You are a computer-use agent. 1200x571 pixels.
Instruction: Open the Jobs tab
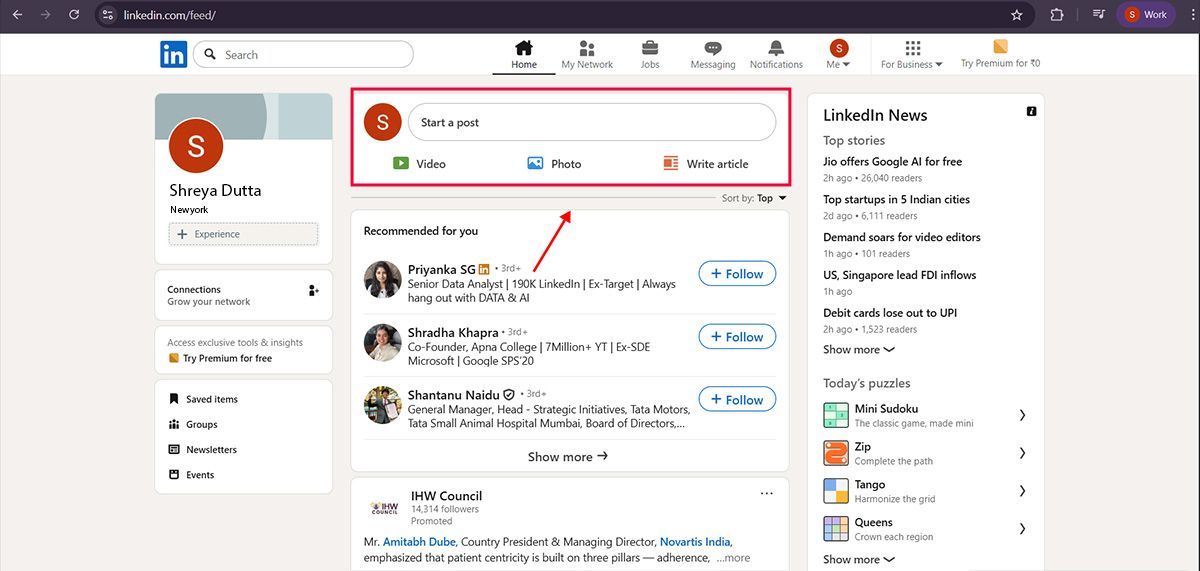pyautogui.click(x=650, y=55)
